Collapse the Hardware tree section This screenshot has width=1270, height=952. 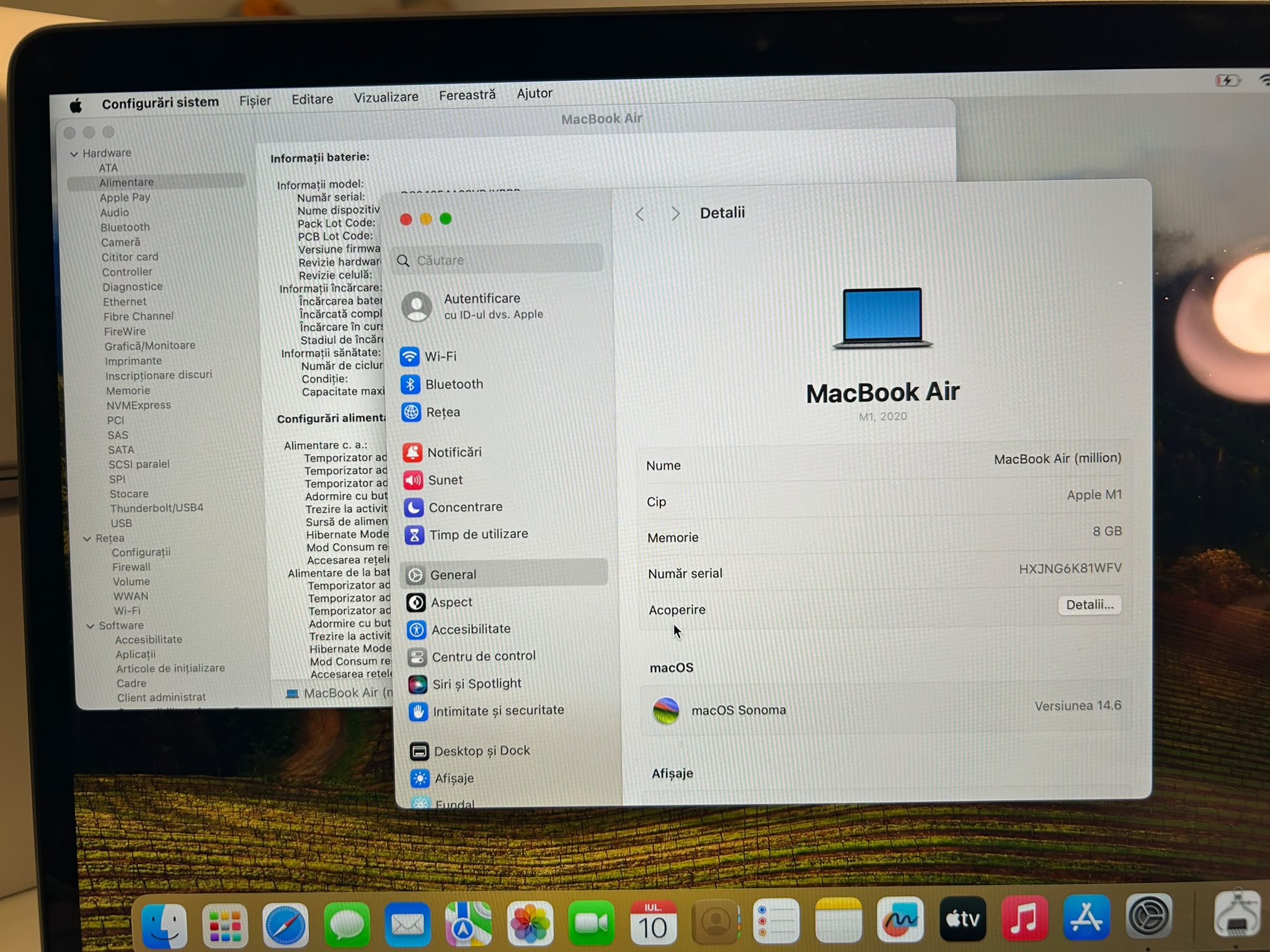74,154
